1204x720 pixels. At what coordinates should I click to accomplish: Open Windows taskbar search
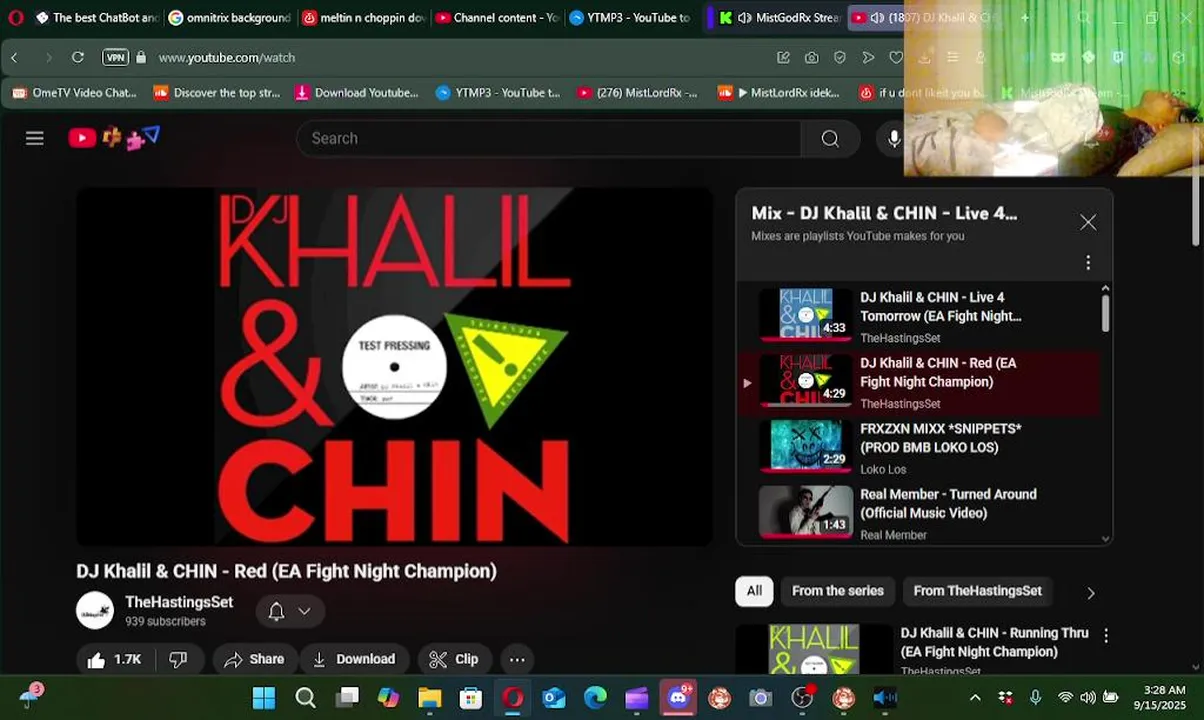[306, 698]
